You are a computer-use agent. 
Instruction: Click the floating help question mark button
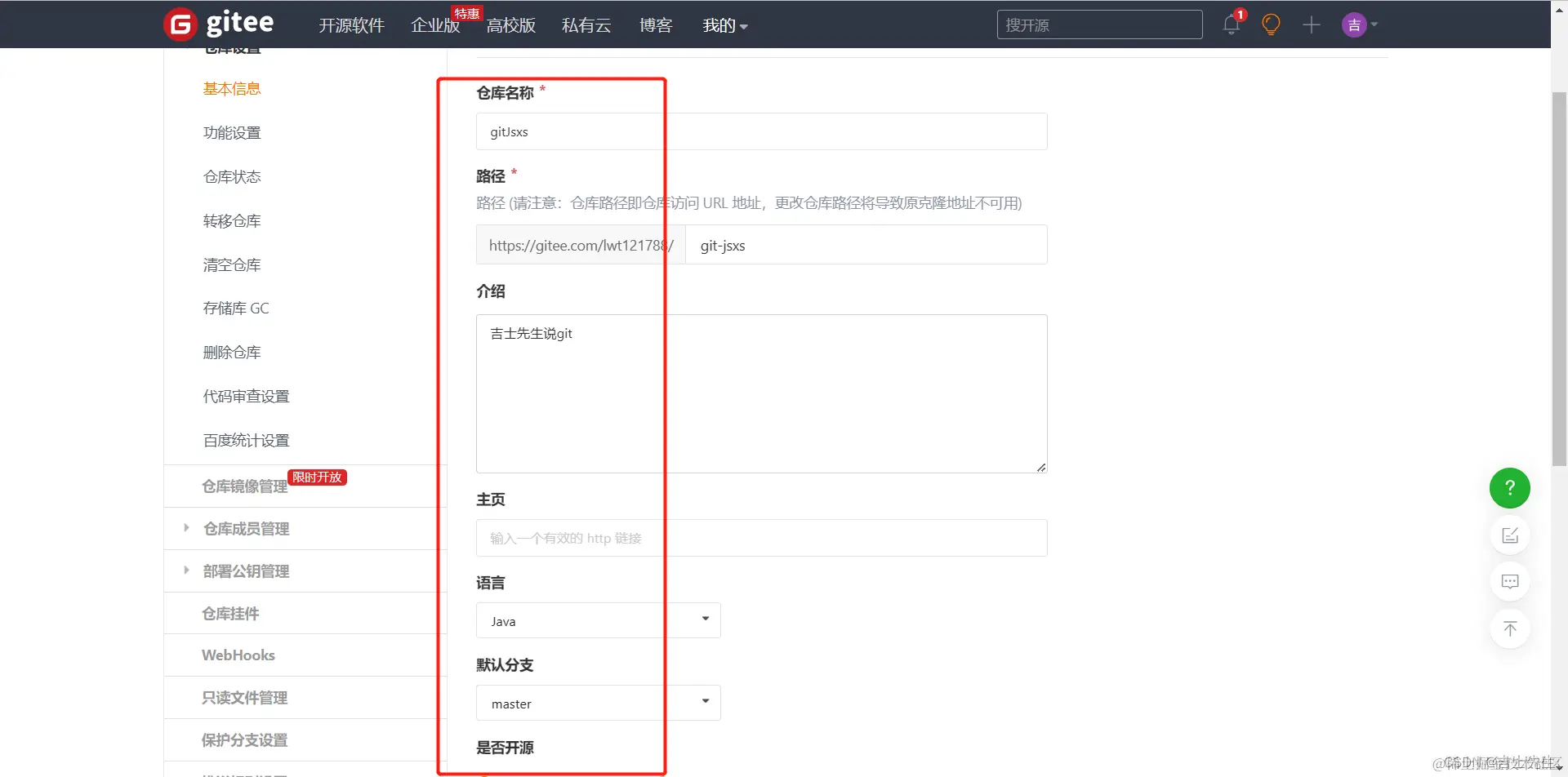[x=1509, y=487]
